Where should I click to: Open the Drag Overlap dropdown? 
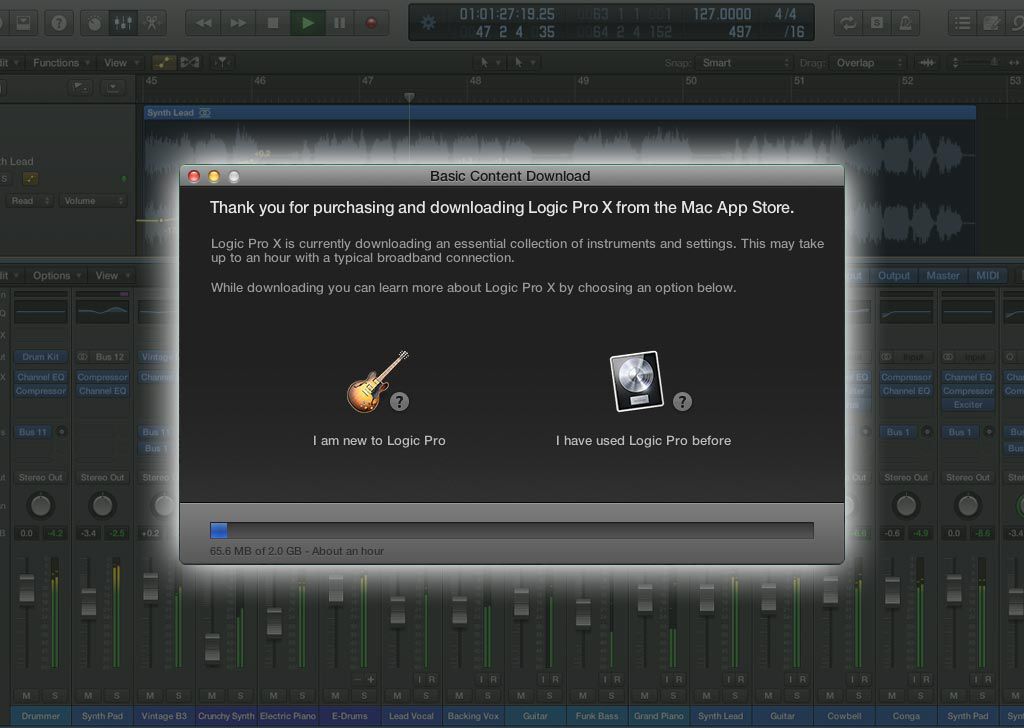point(867,63)
